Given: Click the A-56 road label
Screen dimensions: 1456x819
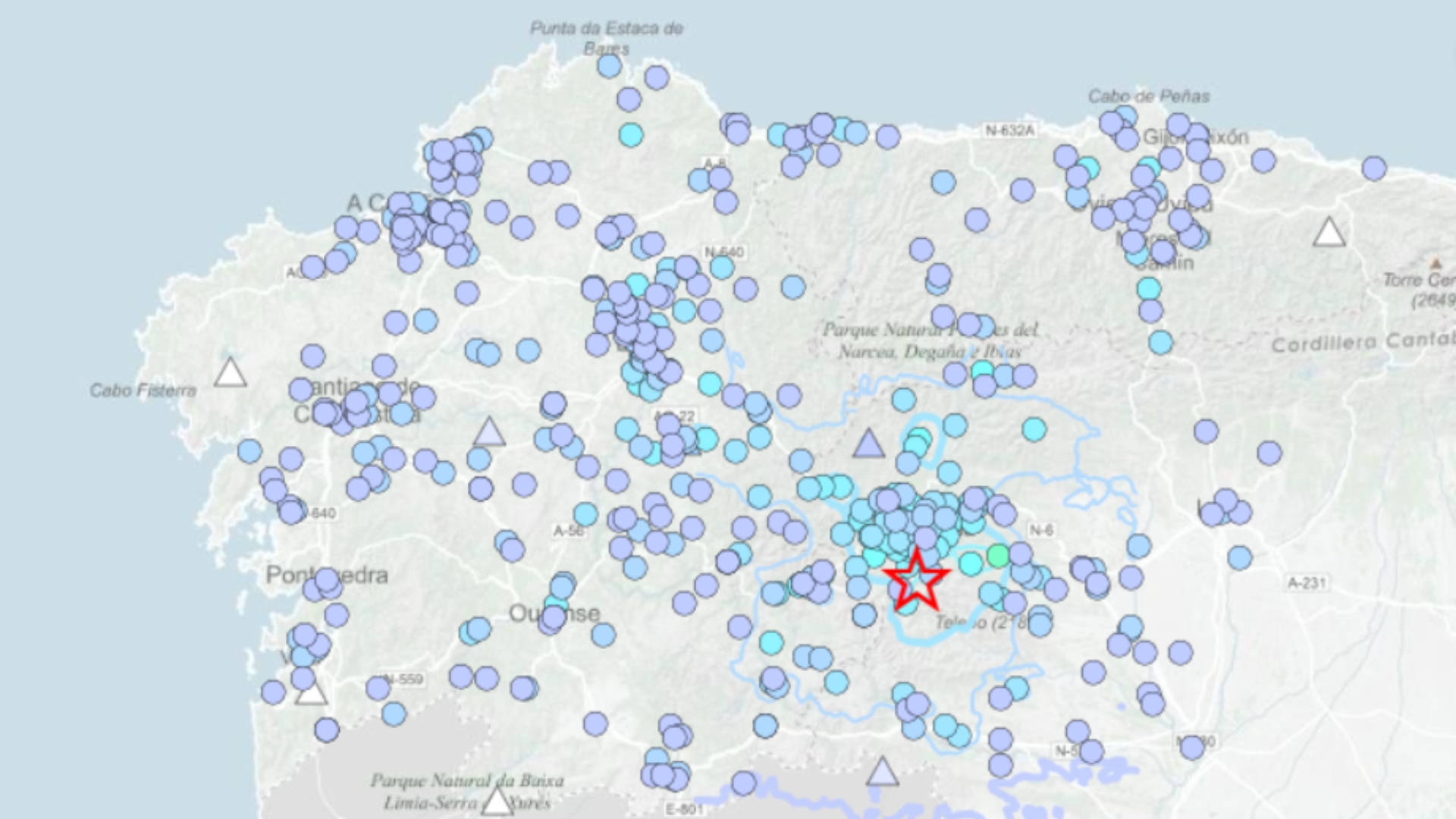Looking at the screenshot, I should click(569, 531).
